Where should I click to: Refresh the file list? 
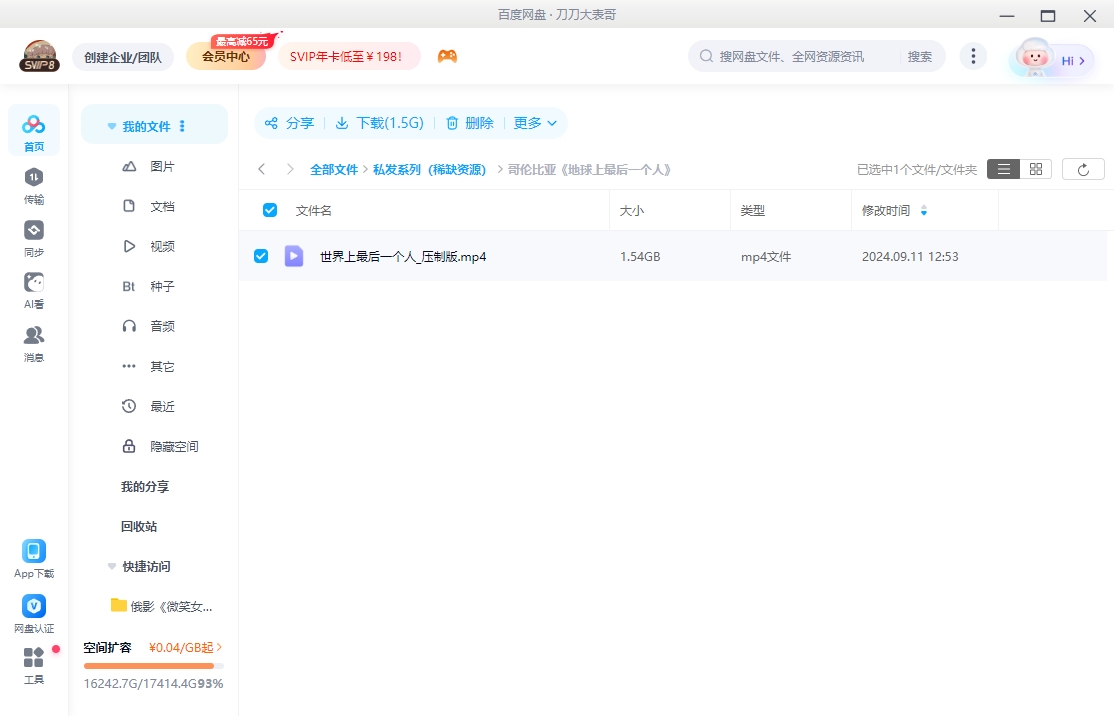coord(1083,168)
